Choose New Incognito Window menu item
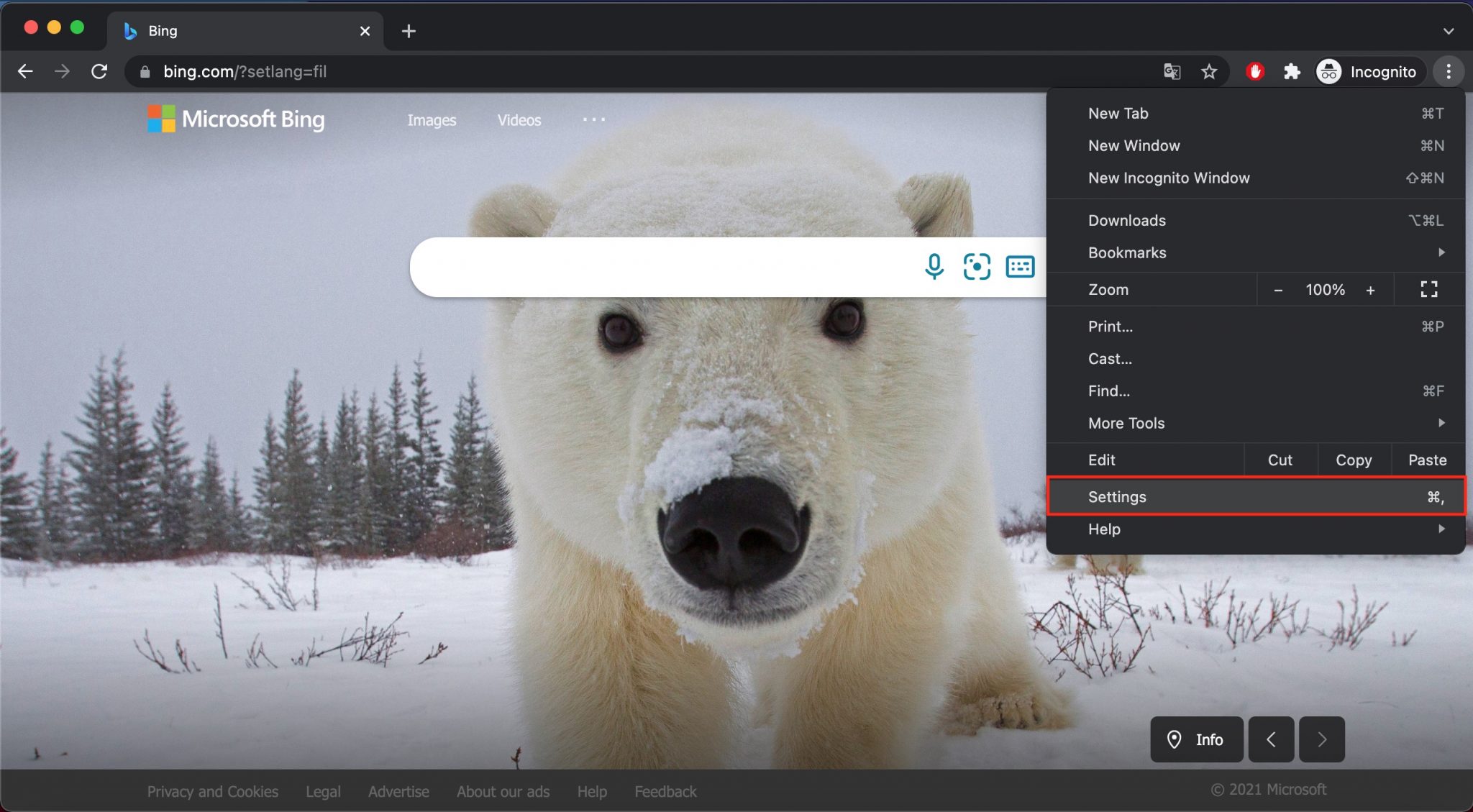Image resolution: width=1473 pixels, height=812 pixels. point(1169,178)
